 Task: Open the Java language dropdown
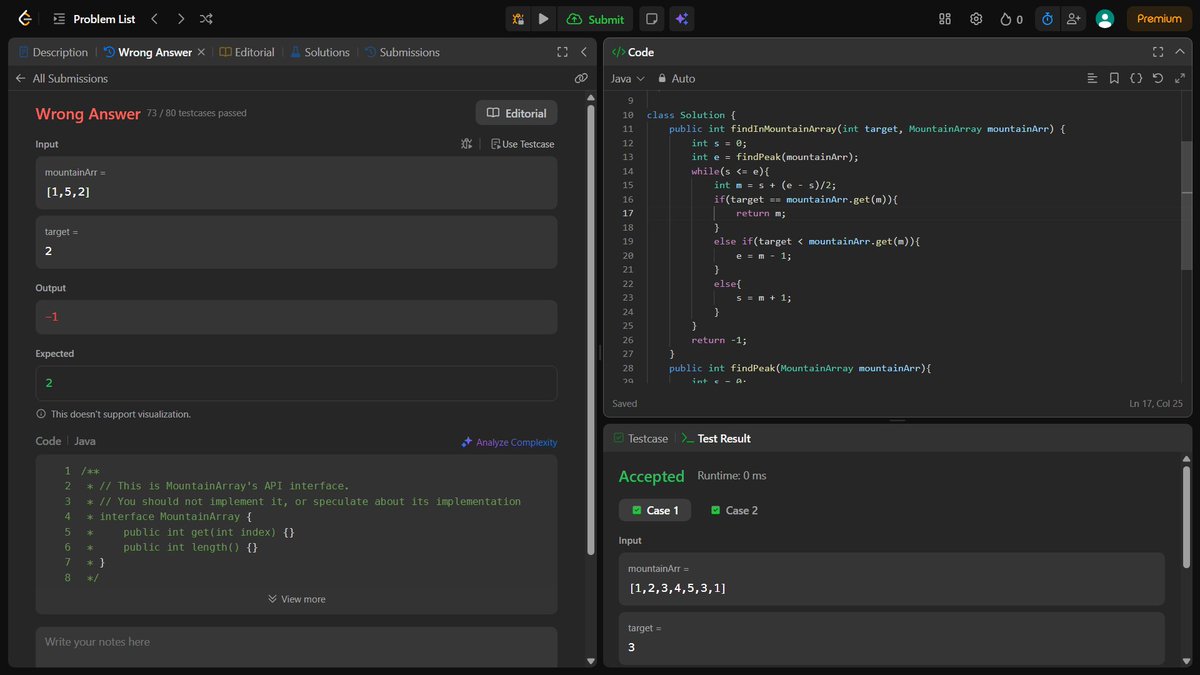[x=625, y=78]
